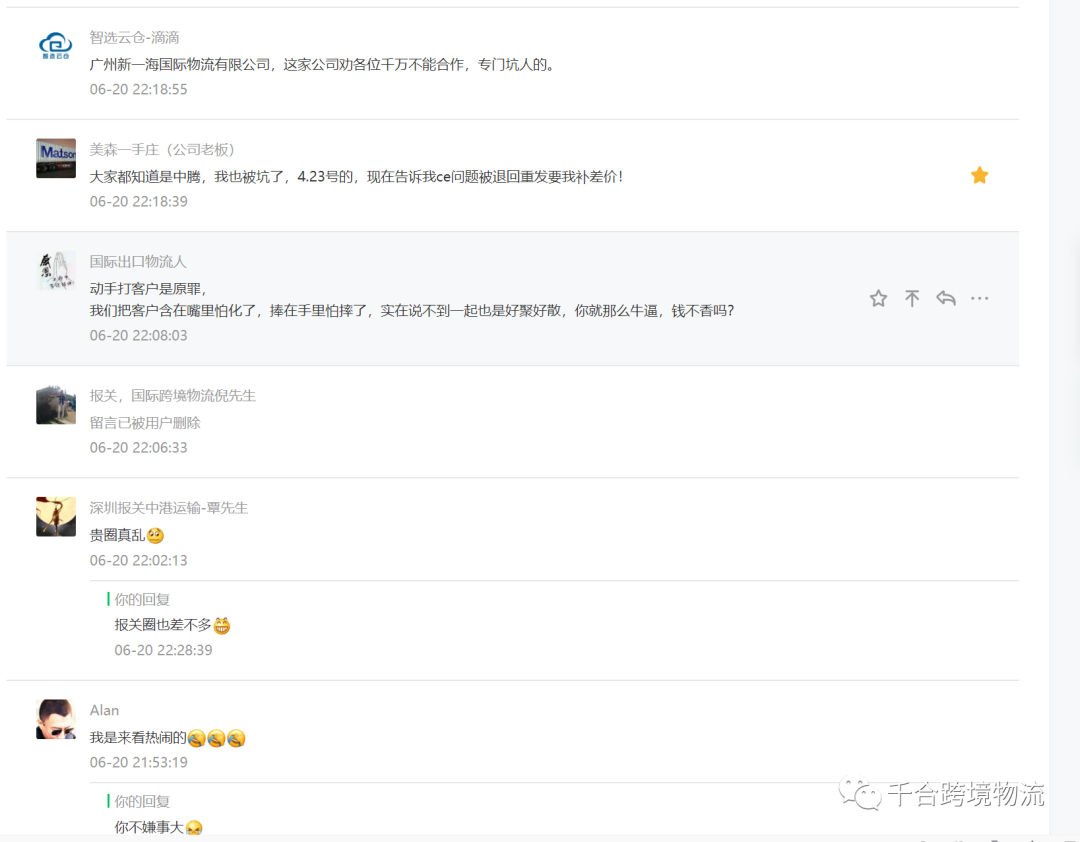Click the username Alan

104,710
